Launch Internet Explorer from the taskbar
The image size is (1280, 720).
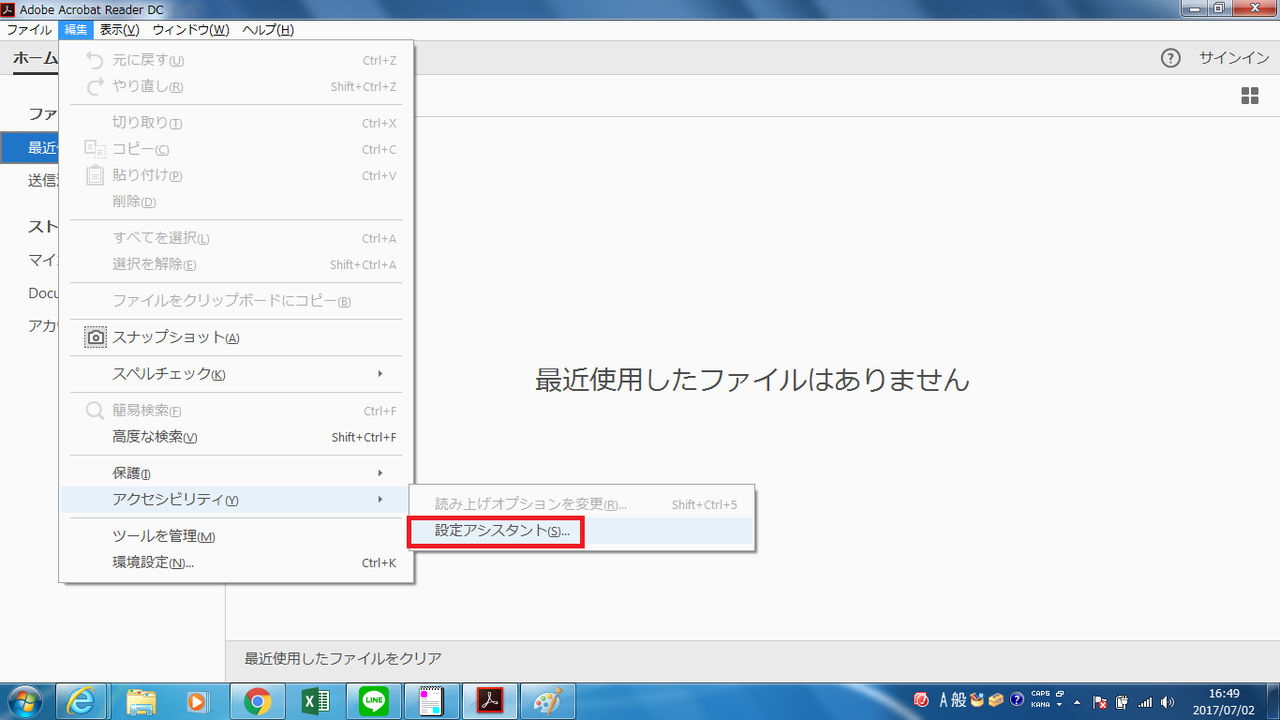pyautogui.click(x=82, y=702)
